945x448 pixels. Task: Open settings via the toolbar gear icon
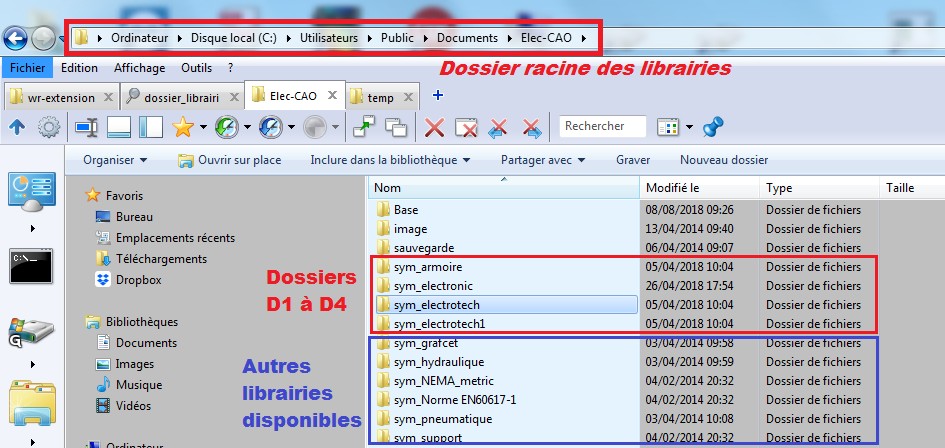click(48, 127)
